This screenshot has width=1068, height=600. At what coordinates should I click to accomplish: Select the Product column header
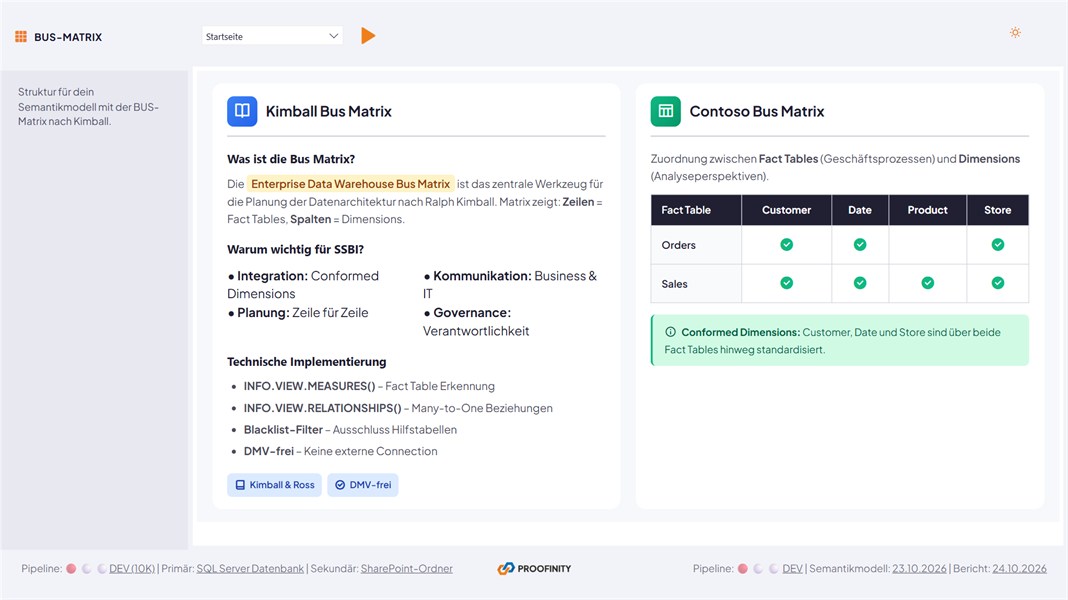tap(927, 210)
